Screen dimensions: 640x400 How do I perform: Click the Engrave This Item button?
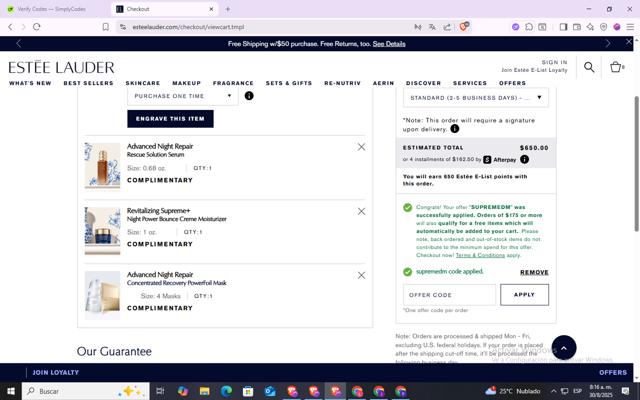170,119
